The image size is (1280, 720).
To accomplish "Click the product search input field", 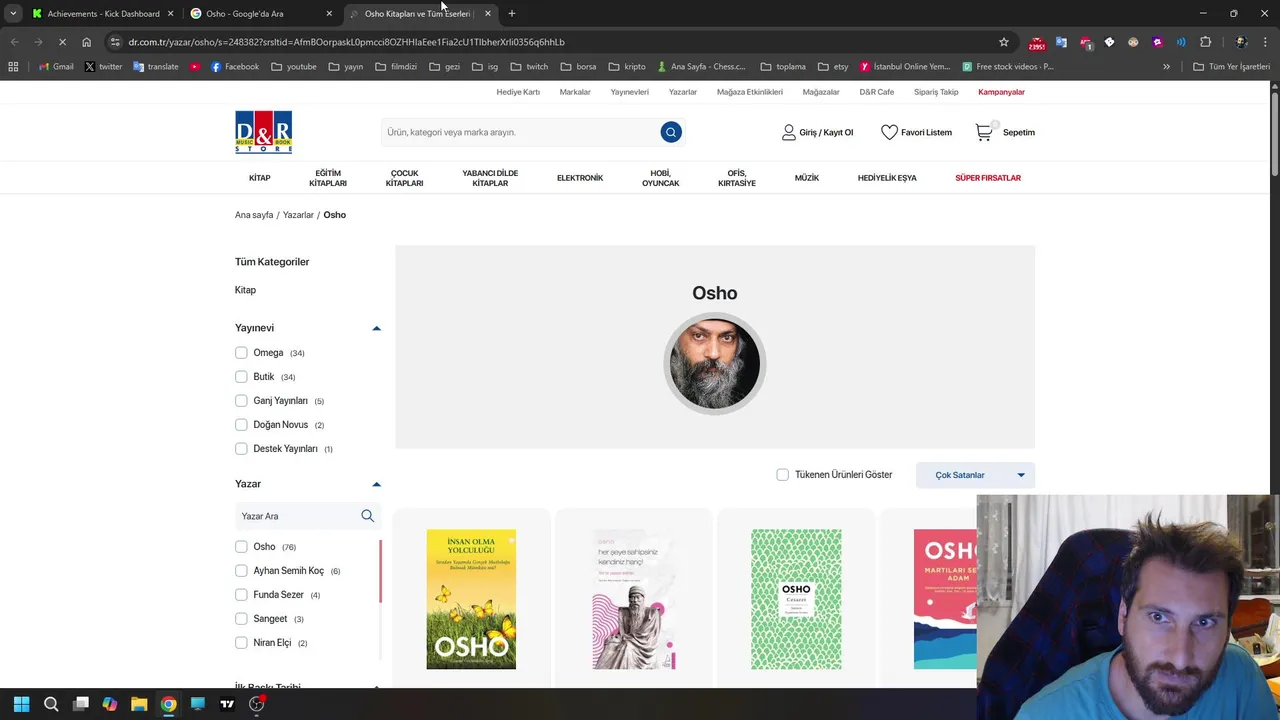I will (x=519, y=132).
